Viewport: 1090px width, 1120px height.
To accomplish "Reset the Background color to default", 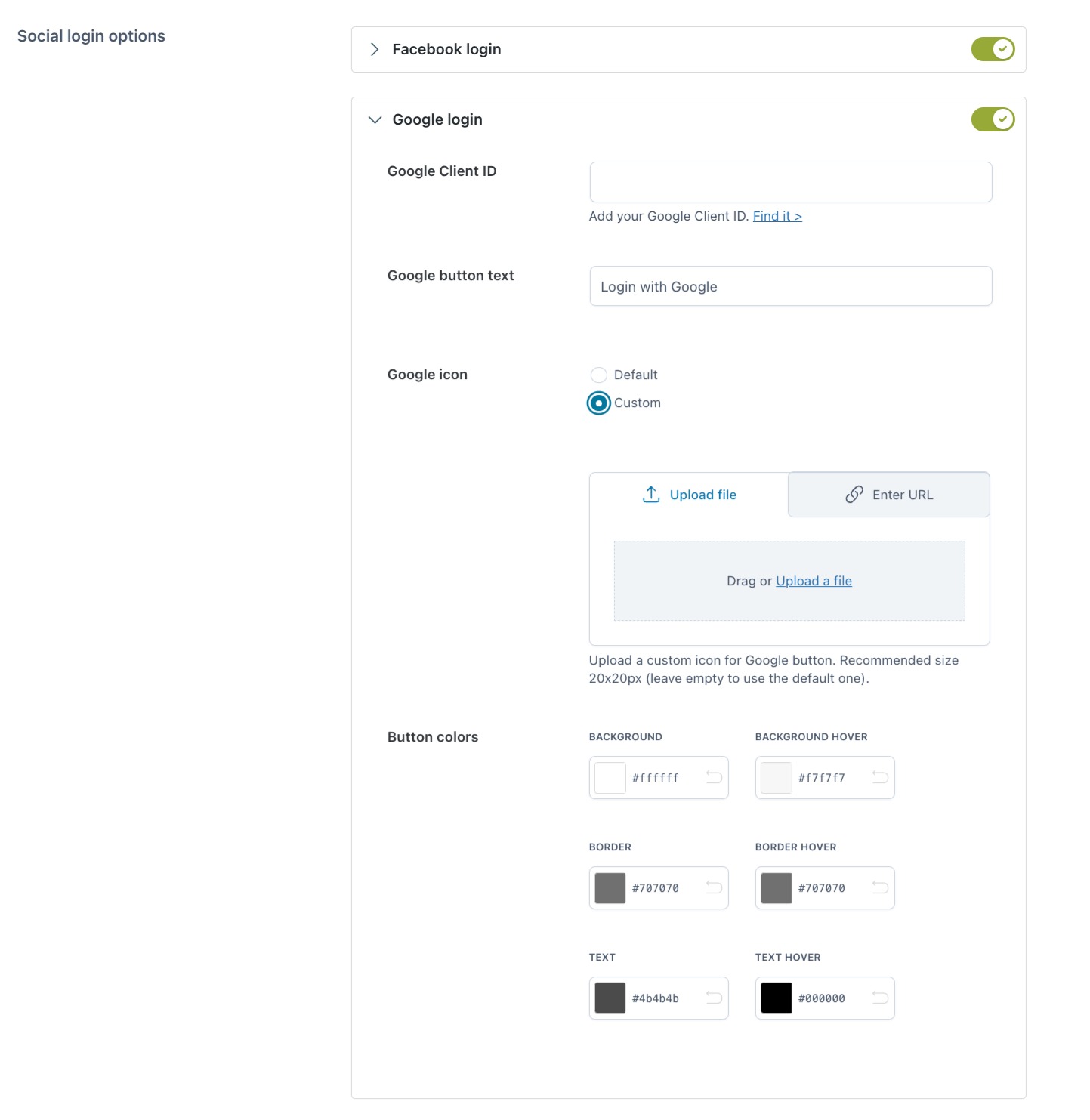I will [x=714, y=777].
